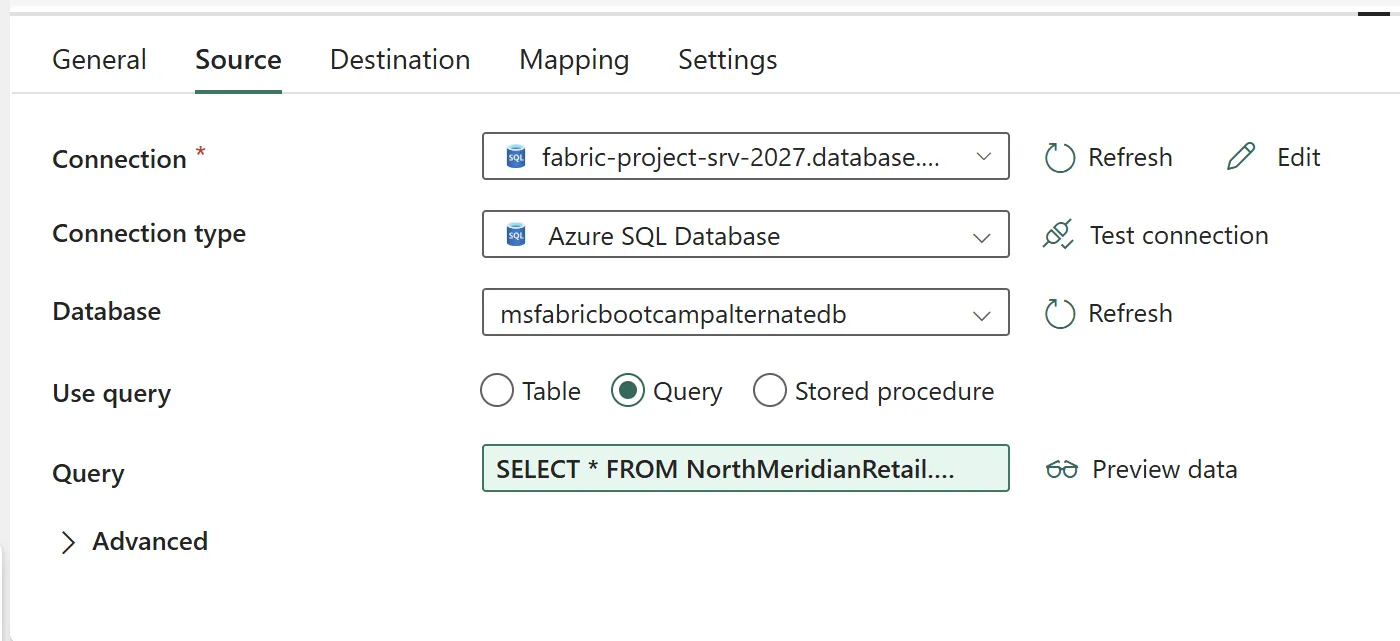Click the Database field label
The height and width of the screenshot is (641, 1400).
[106, 311]
